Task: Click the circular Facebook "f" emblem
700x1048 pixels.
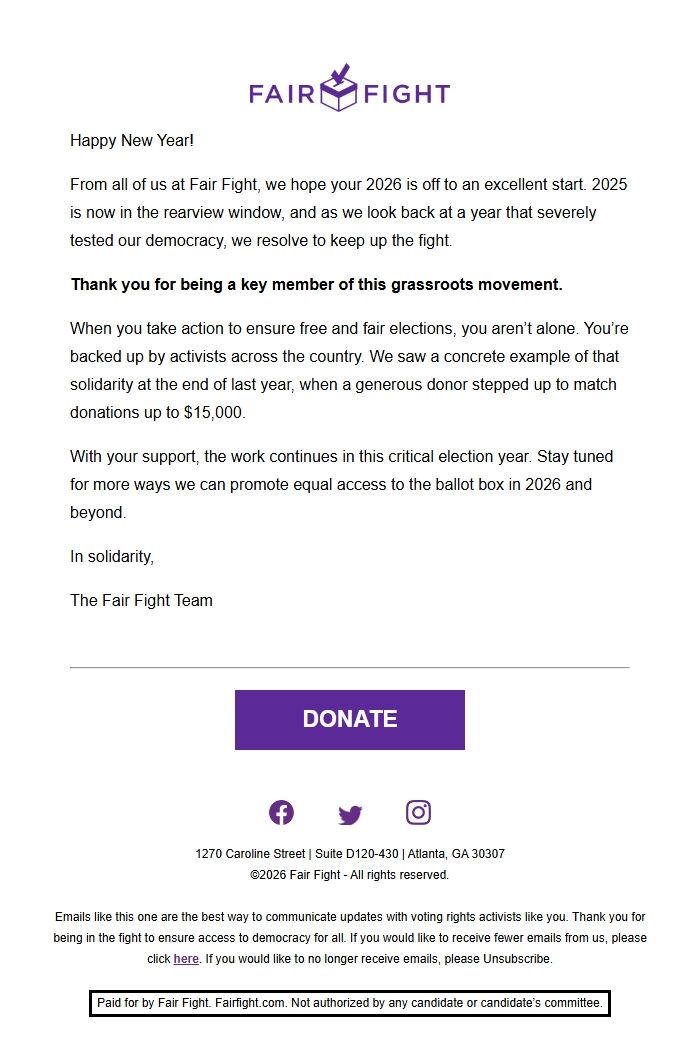Action: point(281,812)
